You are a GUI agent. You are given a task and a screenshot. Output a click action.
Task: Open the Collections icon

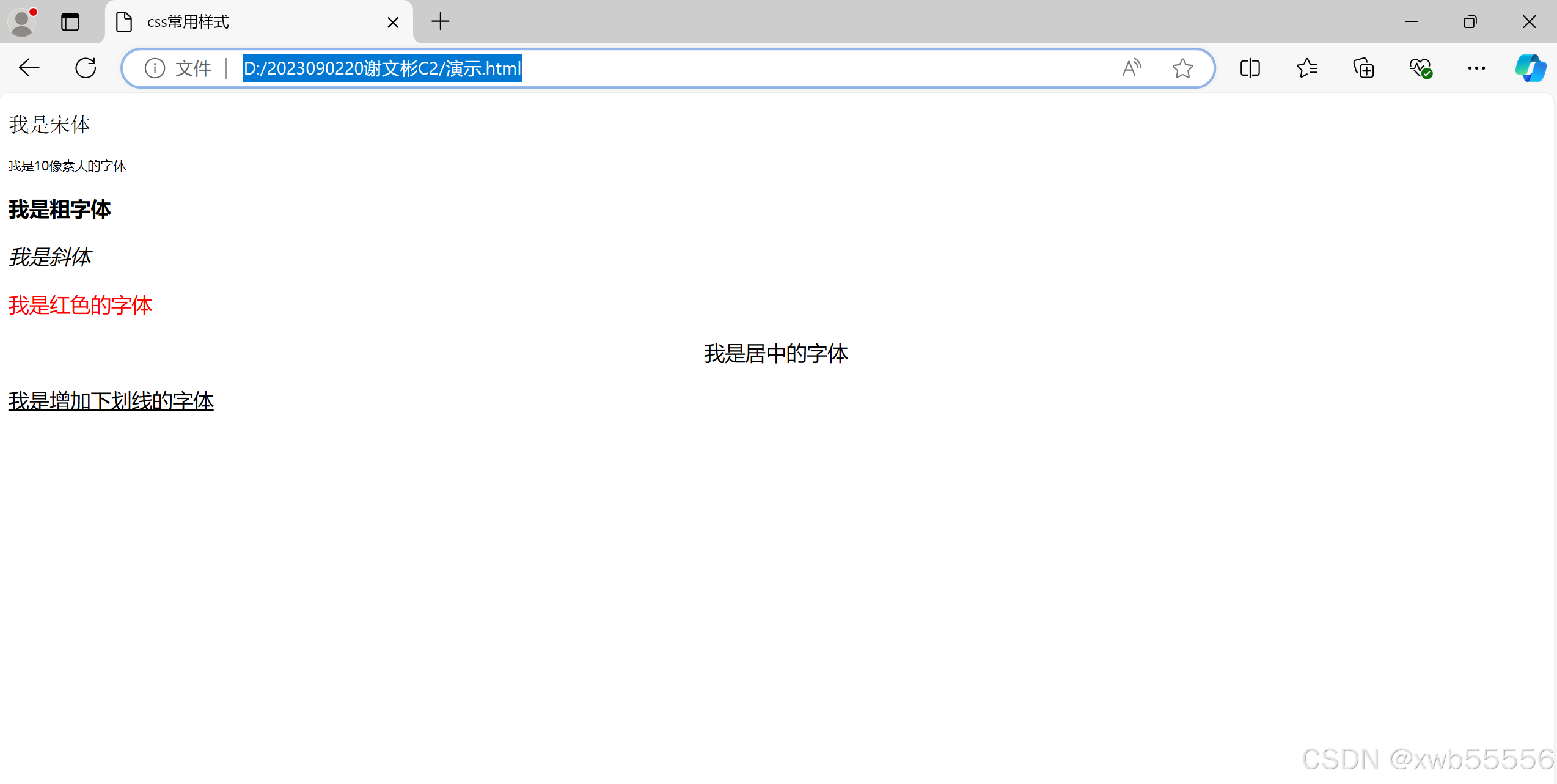(1363, 68)
